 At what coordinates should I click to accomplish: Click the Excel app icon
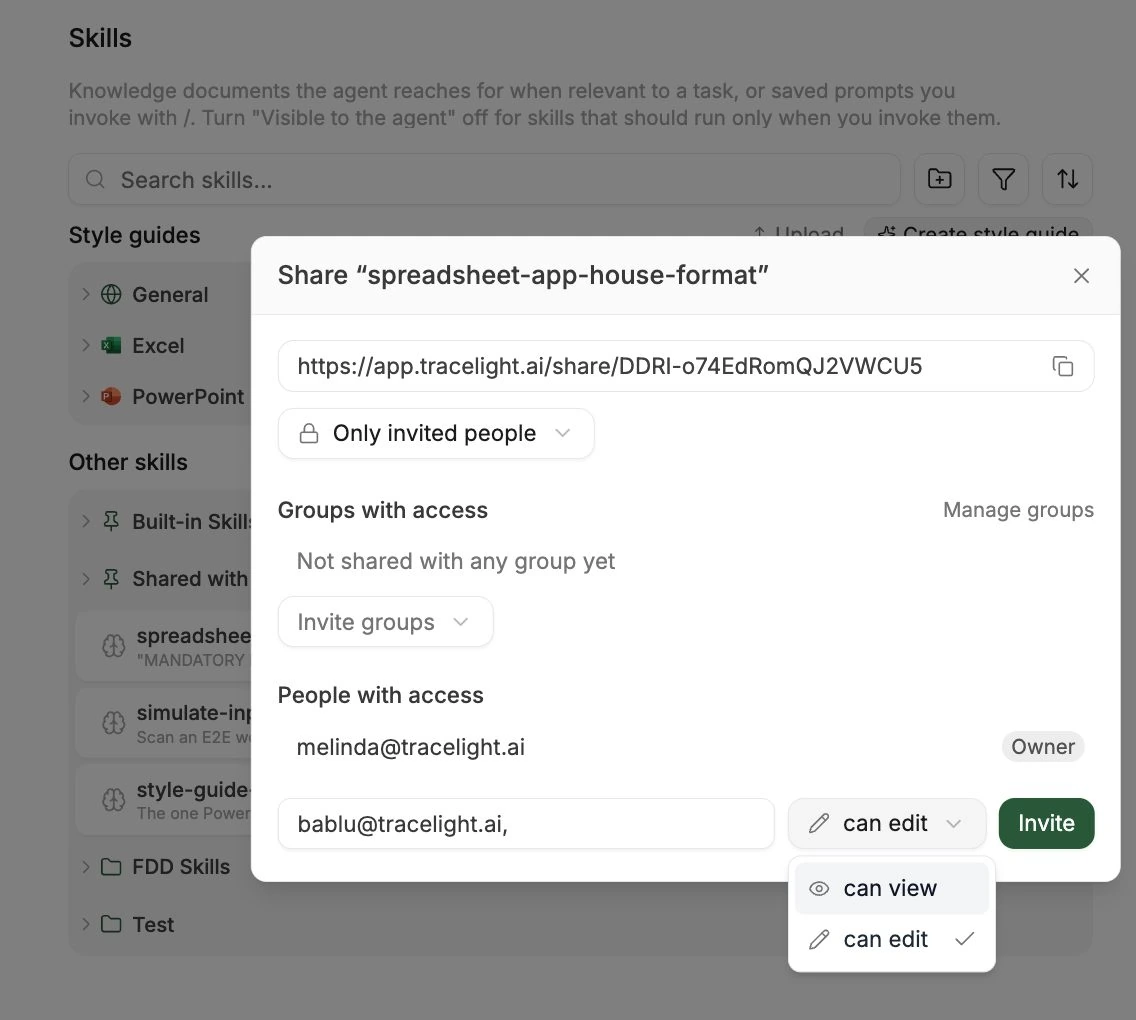coord(111,346)
